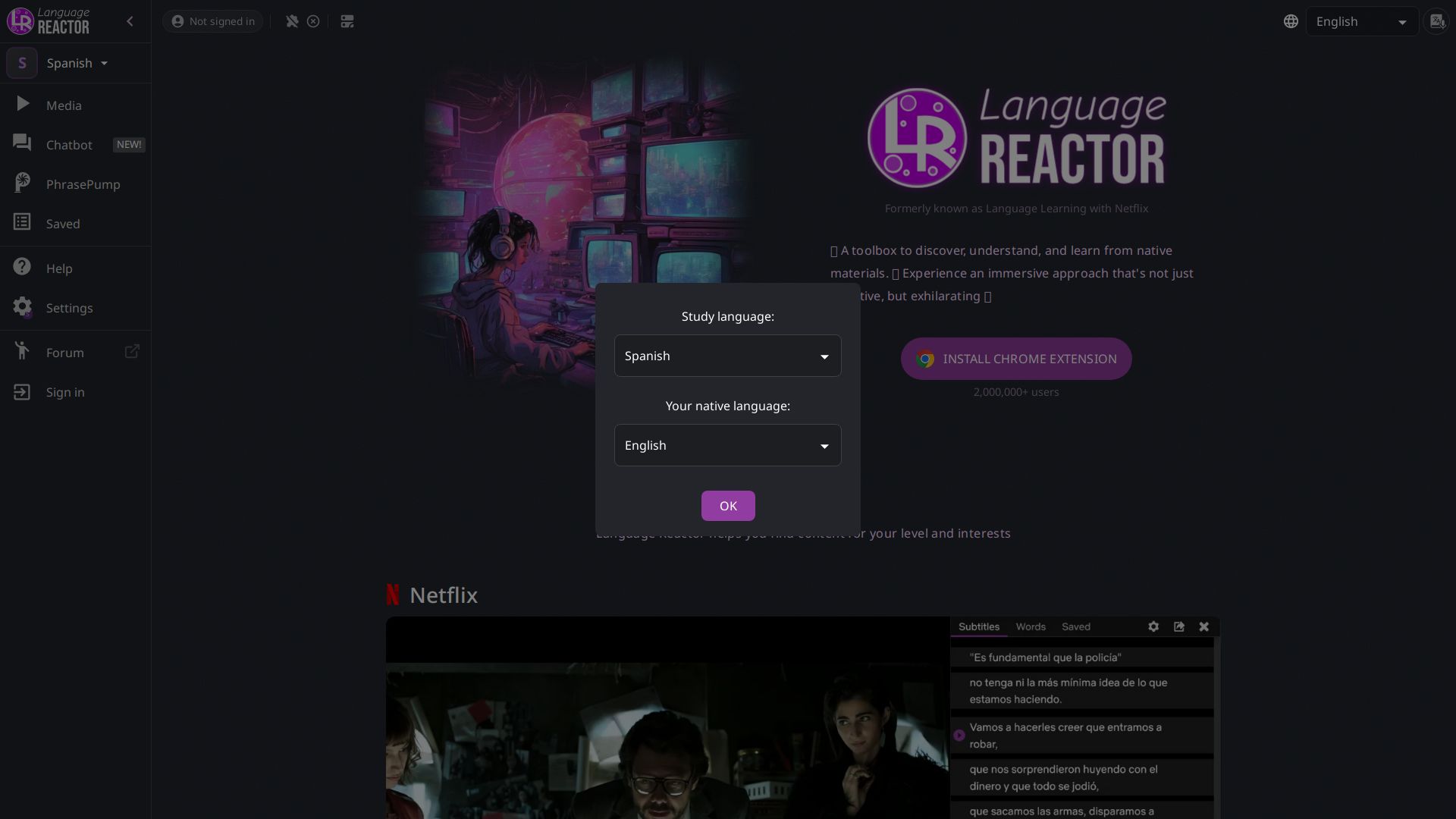Open the Settings page
1456x819 pixels.
pyautogui.click(x=67, y=308)
